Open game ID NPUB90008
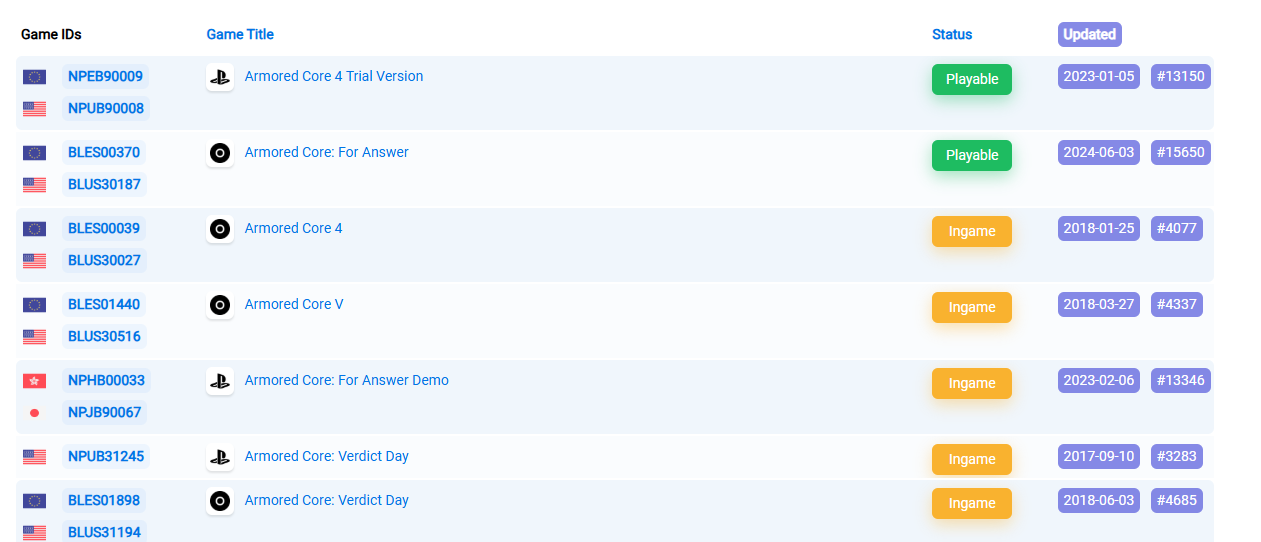Viewport: 1261px width, 542px height. 106,108
